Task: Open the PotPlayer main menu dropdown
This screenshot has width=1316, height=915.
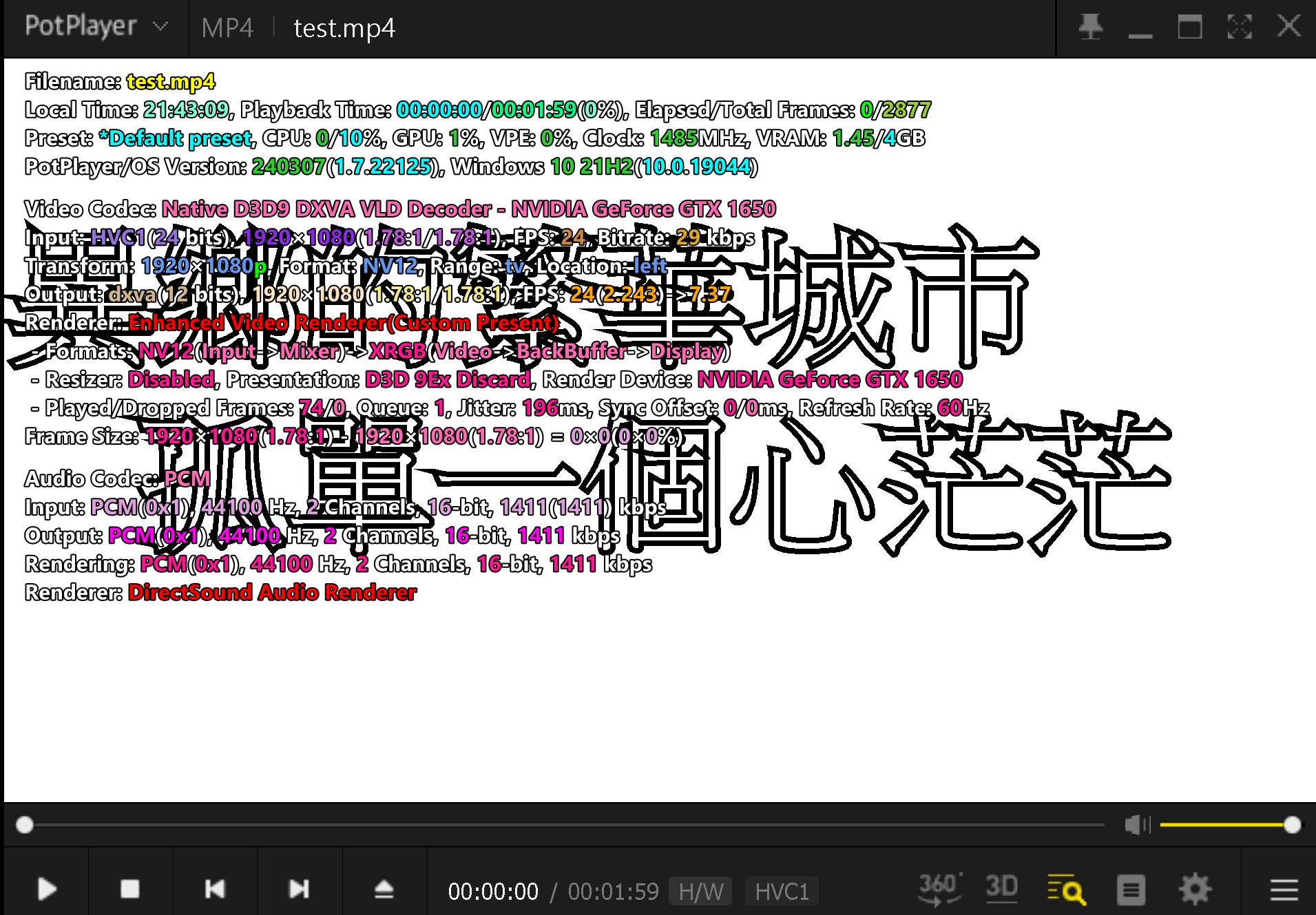Action: pyautogui.click(x=96, y=27)
